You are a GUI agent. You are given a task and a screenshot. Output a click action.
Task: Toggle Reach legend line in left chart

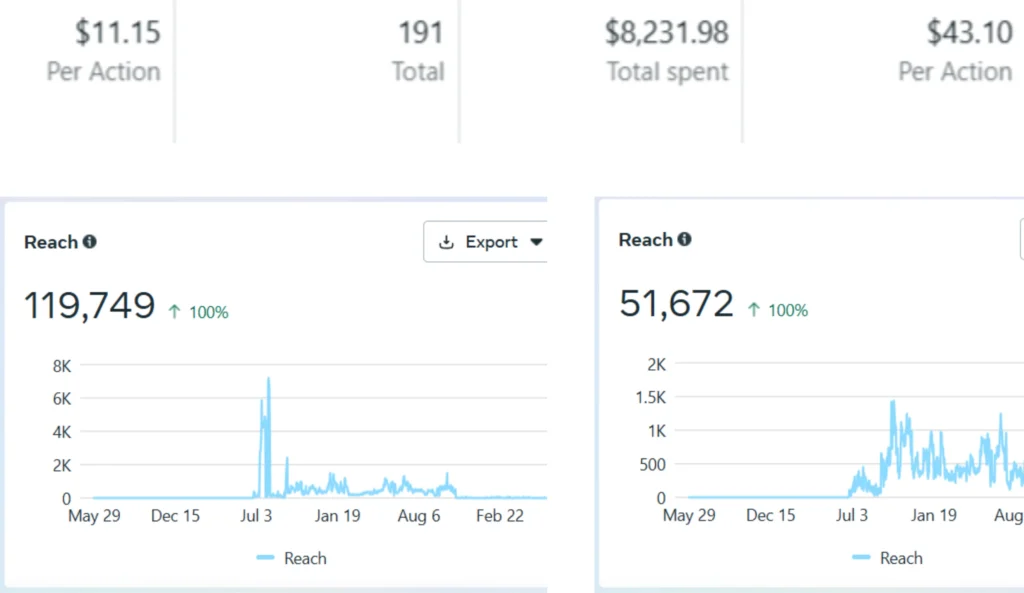click(266, 558)
